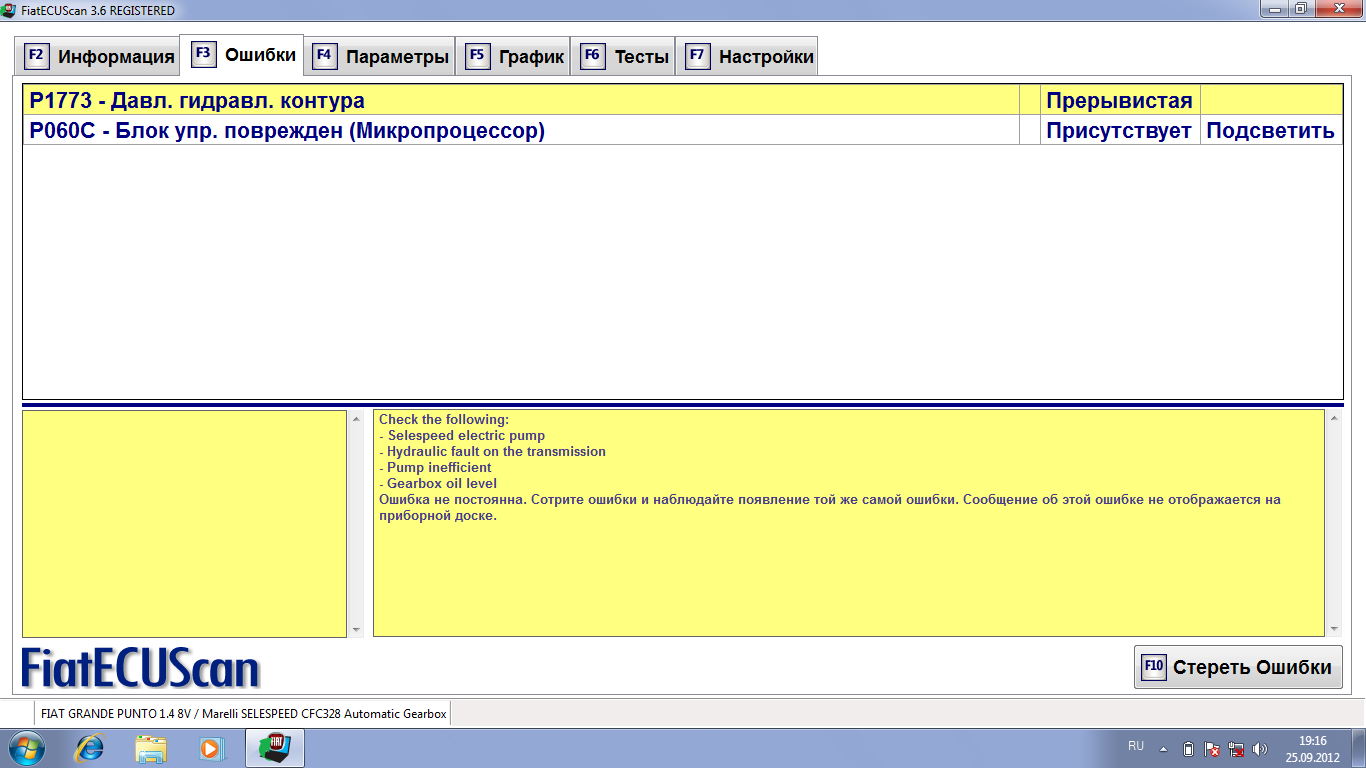This screenshot has height=768, width=1366.
Task: Open the График tab
Action: coord(514,57)
